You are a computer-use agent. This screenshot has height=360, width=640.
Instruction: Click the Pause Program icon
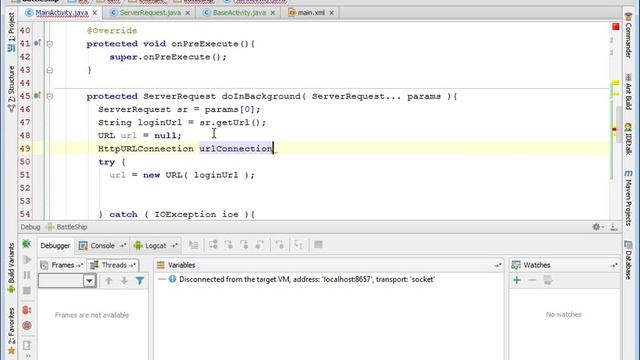(27, 275)
